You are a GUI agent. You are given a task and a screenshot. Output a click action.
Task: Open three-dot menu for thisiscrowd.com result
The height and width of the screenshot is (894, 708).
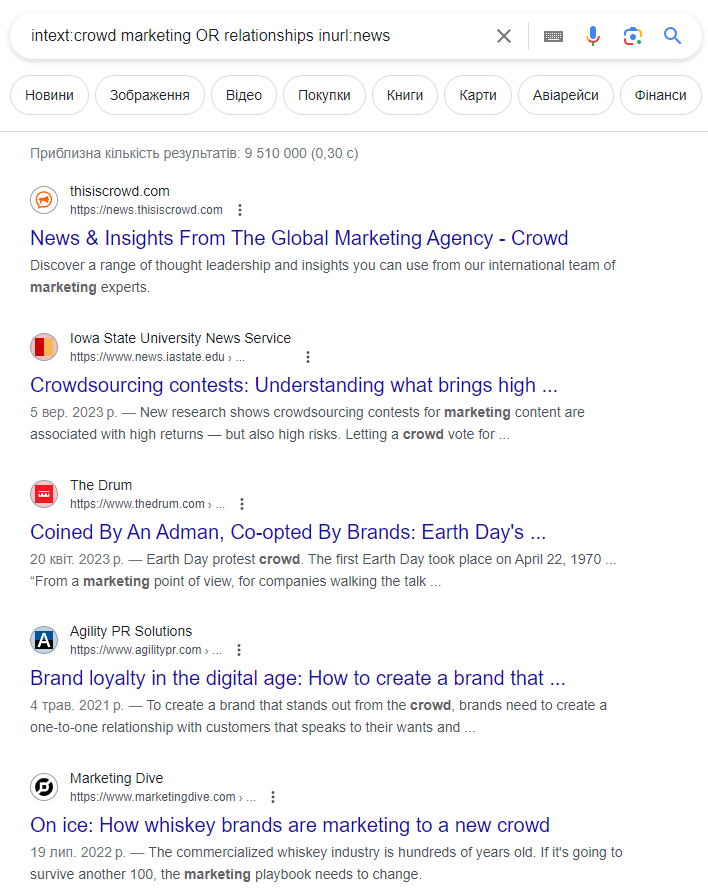tap(240, 210)
